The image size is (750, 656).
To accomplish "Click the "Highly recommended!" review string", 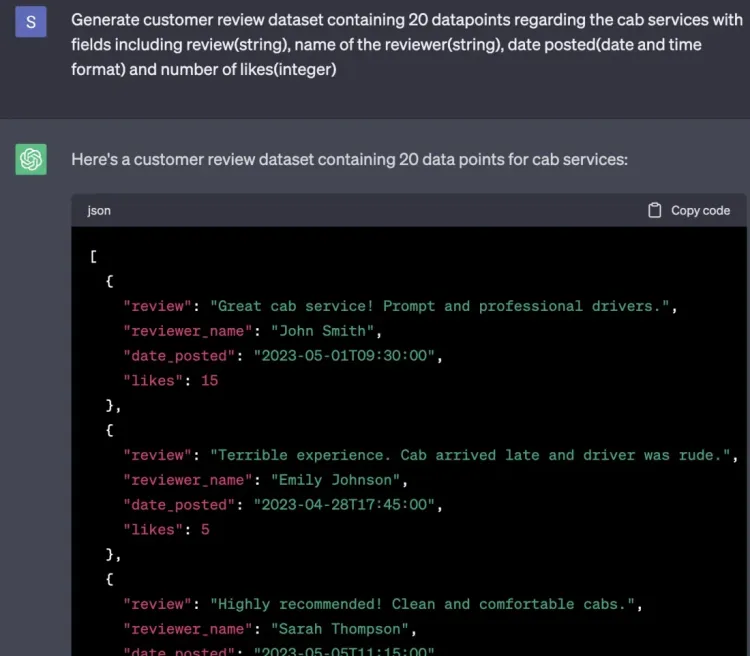I will (x=424, y=604).
